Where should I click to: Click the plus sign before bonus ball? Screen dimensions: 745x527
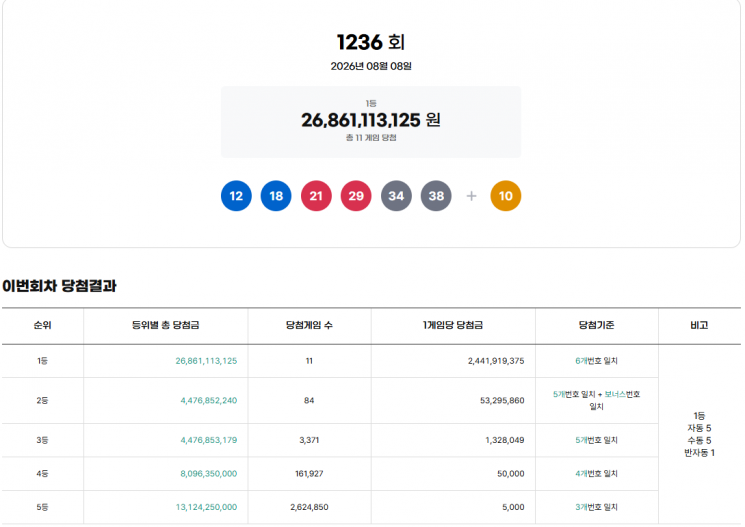pyautogui.click(x=471, y=196)
